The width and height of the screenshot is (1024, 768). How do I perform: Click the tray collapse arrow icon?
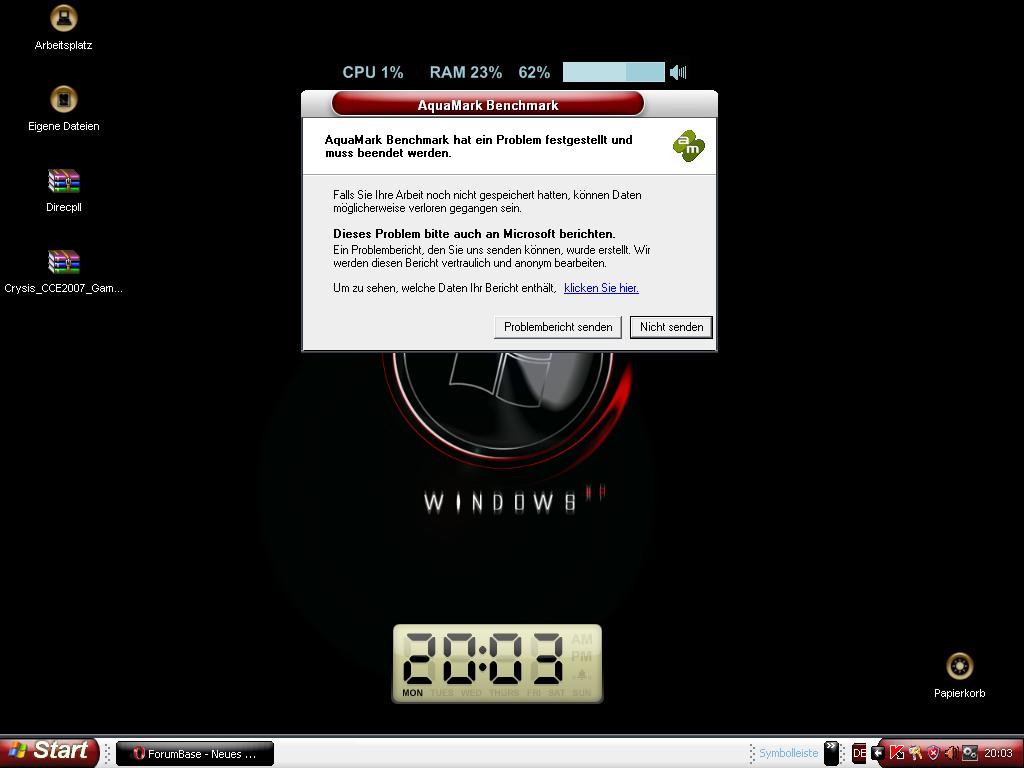tap(878, 753)
